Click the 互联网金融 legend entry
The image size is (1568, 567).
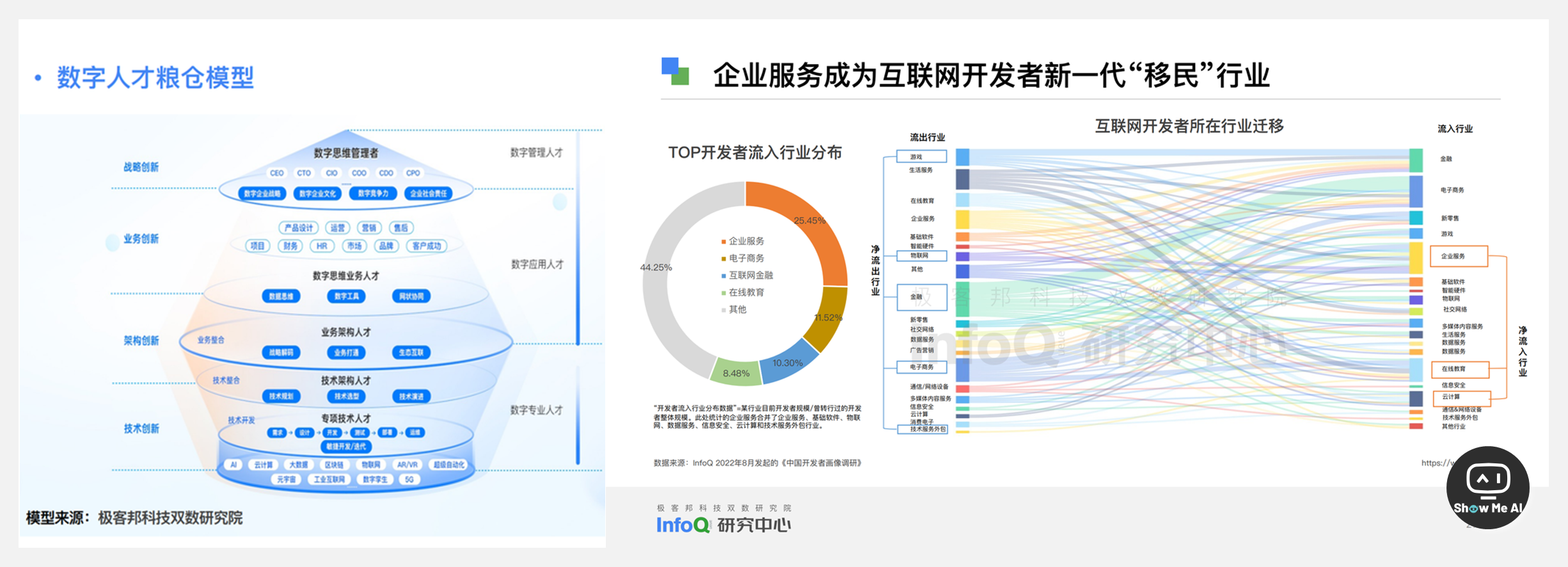(747, 275)
